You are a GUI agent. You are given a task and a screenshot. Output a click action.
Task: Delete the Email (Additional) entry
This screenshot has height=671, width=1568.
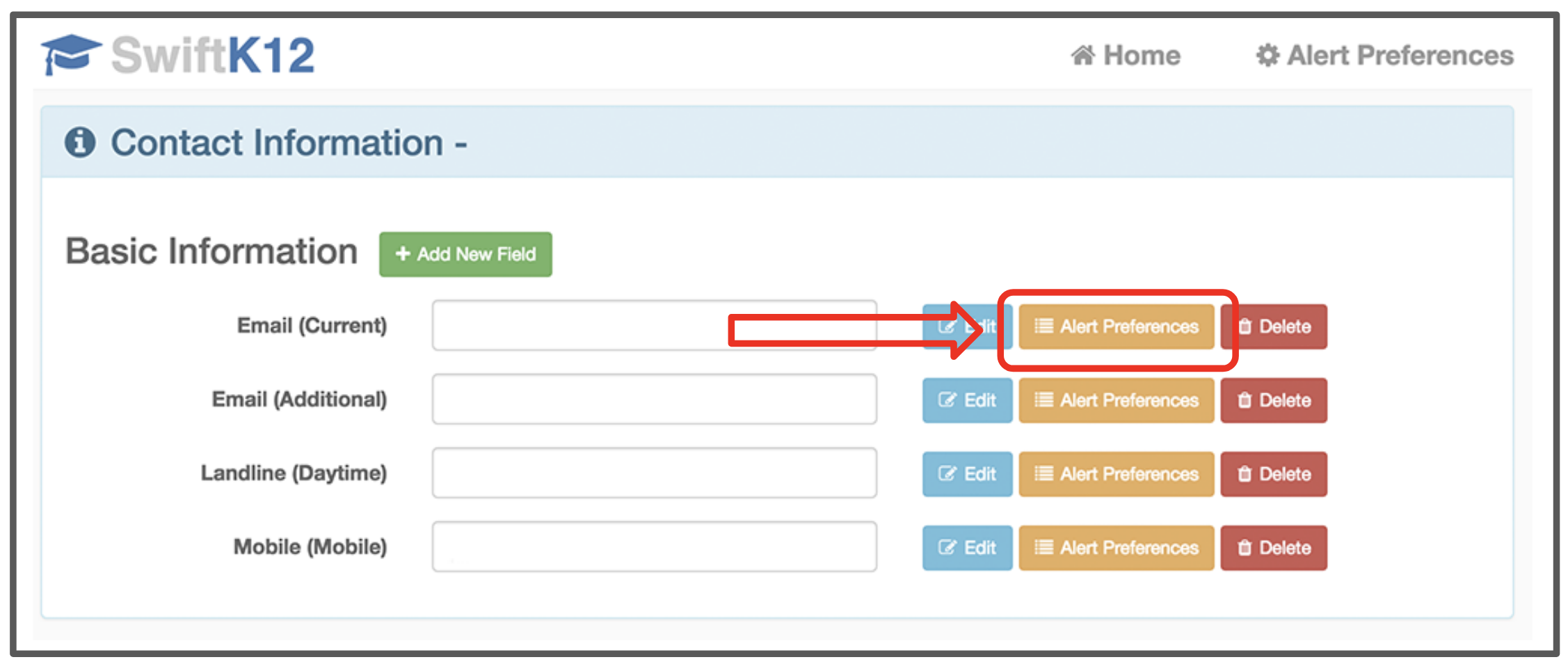coord(1274,400)
